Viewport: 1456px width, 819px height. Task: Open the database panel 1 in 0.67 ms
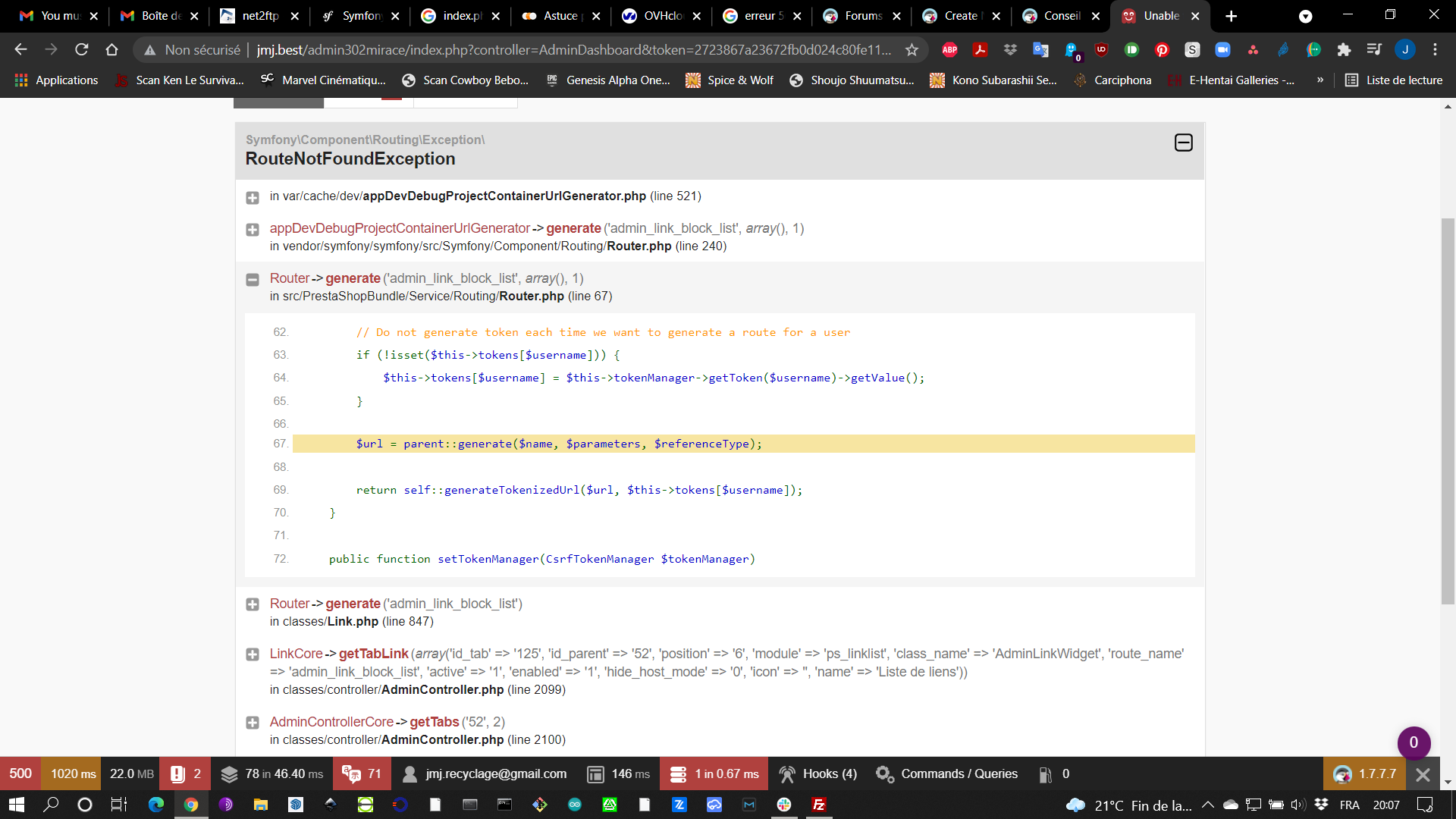[714, 773]
